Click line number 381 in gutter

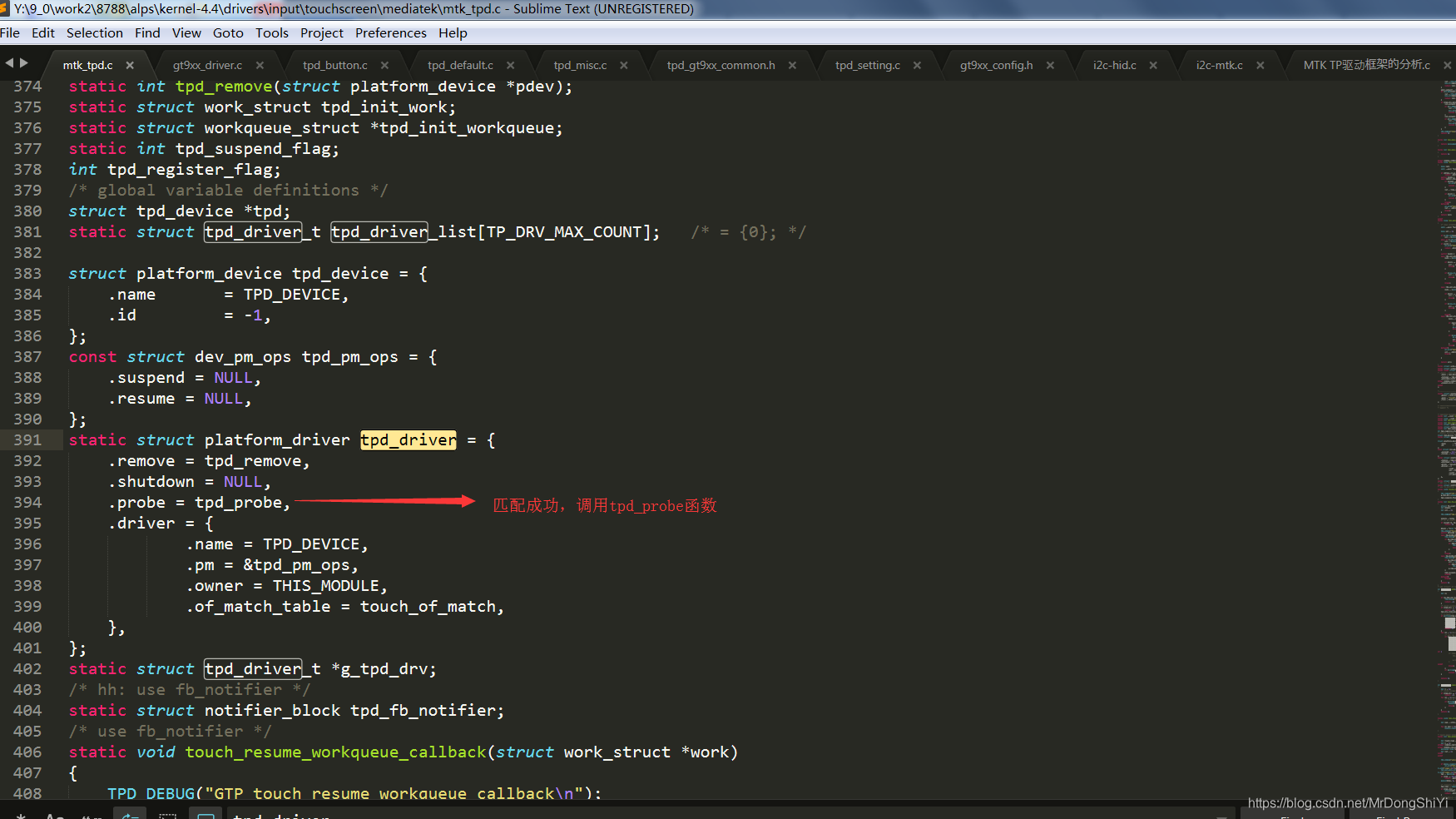[27, 231]
